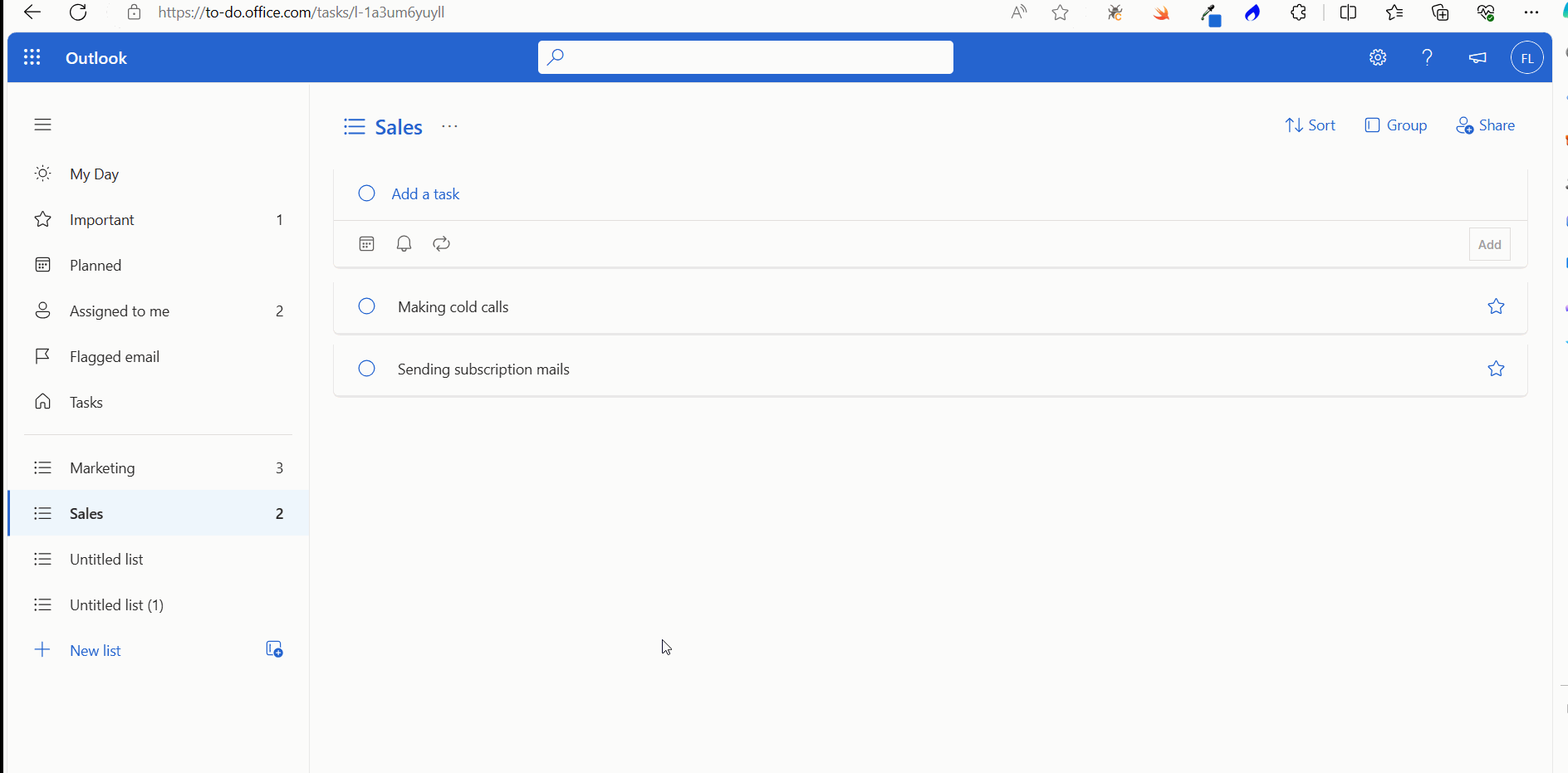The height and width of the screenshot is (773, 1568).
Task: Click the Add button
Action: [1488, 243]
